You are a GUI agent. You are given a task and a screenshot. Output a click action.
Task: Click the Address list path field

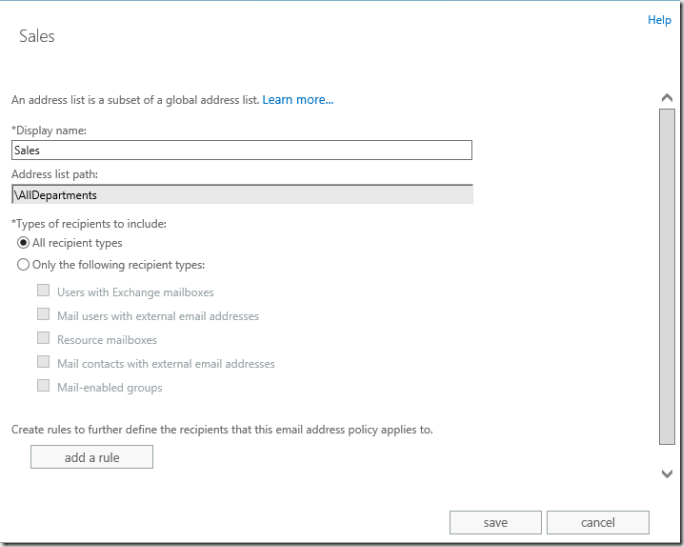point(241,195)
